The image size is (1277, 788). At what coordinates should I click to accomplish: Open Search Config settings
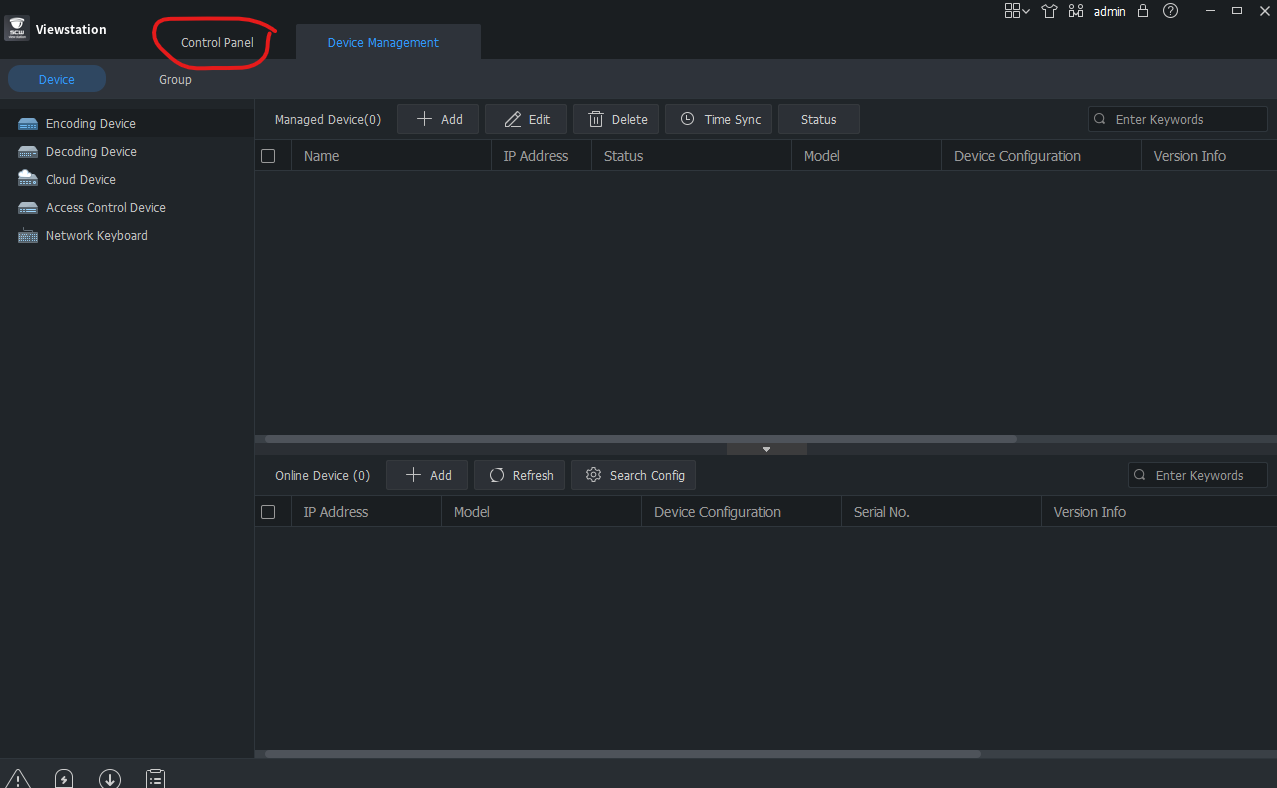pos(634,475)
